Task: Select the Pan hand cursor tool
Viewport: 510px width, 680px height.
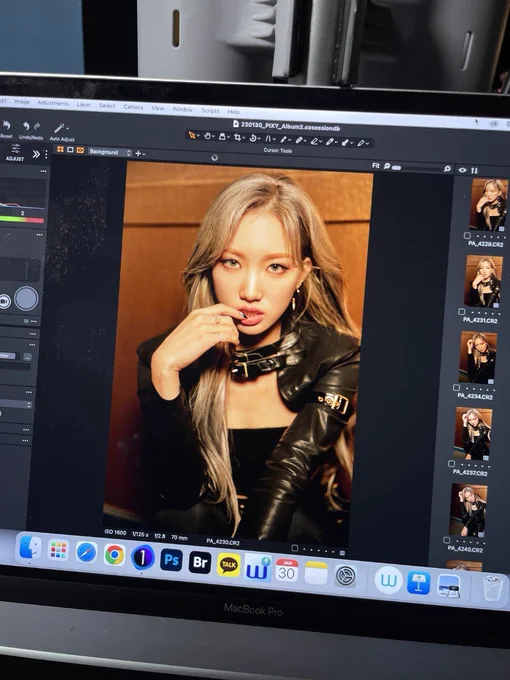Action: pos(207,136)
